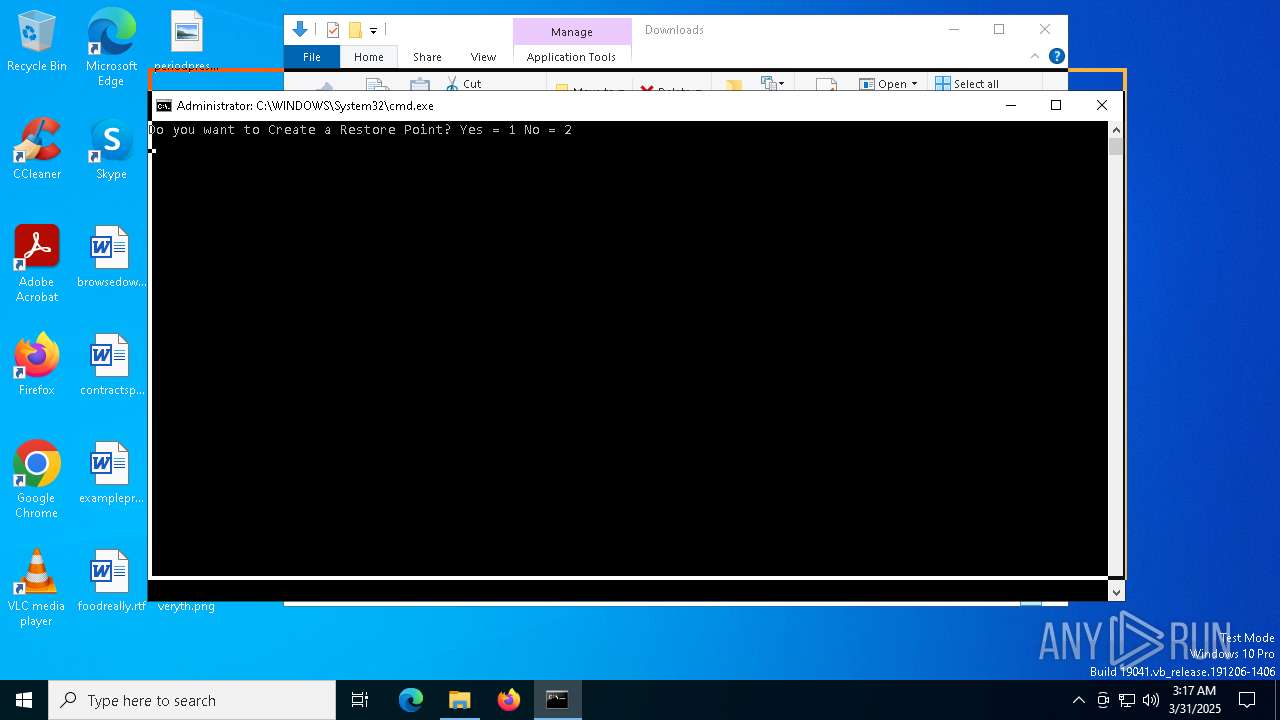Open cmd.exe title bar system menu icon
This screenshot has height=720, width=1280.
(x=164, y=106)
